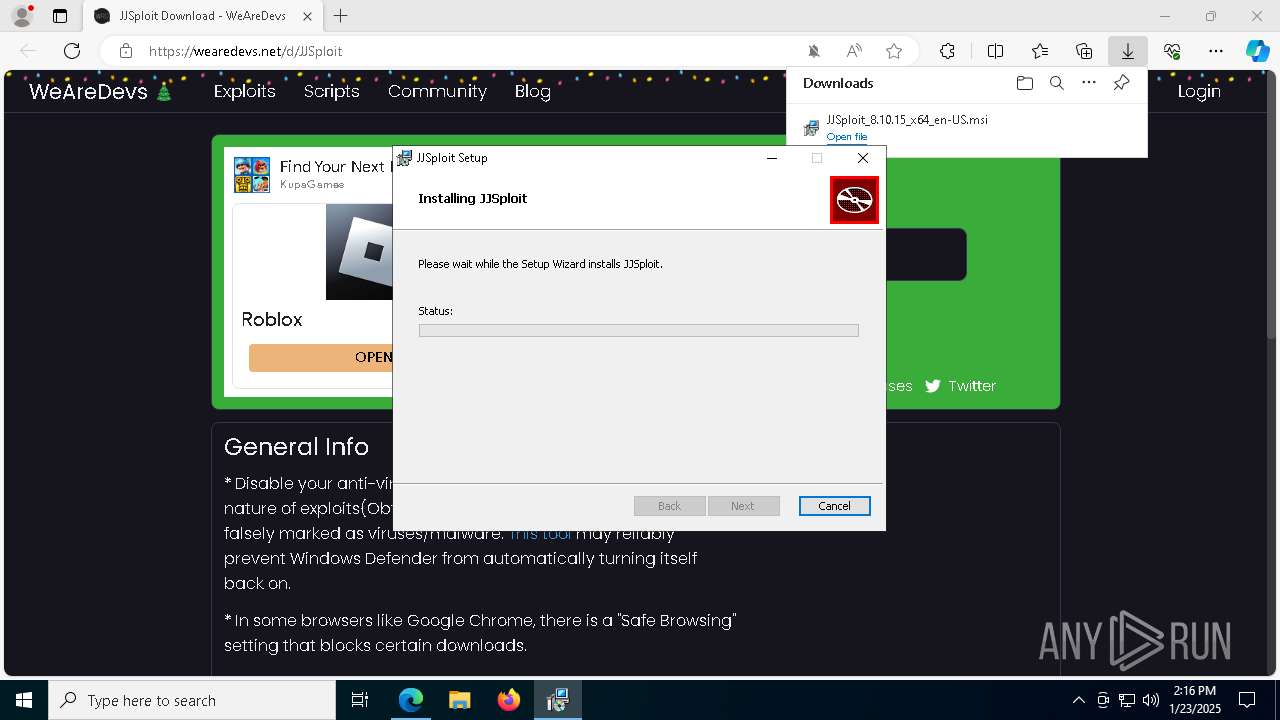Click the Roblox logo image in ad
The height and width of the screenshot is (720, 1280).
click(x=360, y=252)
